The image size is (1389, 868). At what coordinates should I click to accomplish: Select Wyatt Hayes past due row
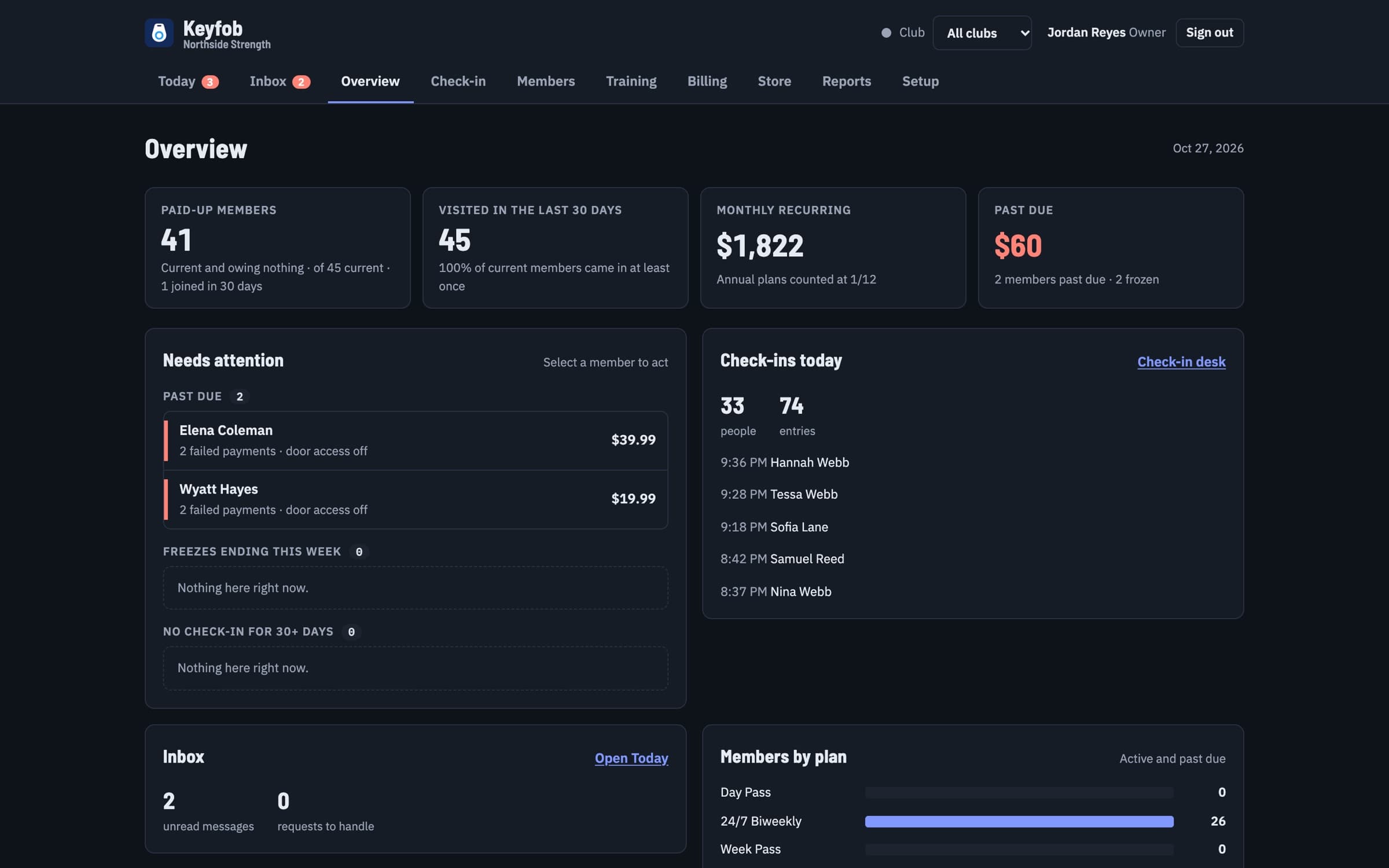pyautogui.click(x=416, y=499)
